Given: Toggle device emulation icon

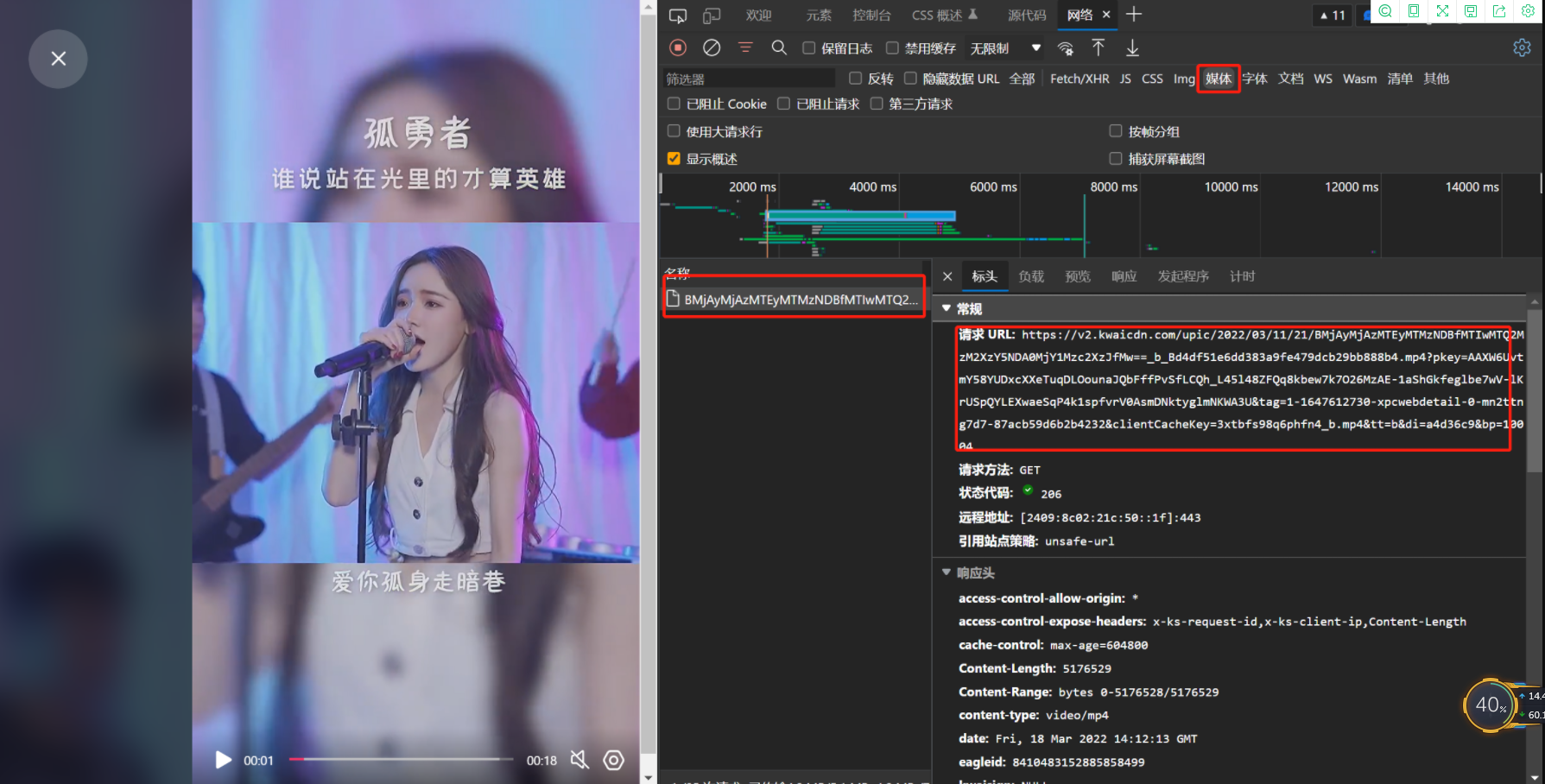Looking at the screenshot, I should pos(712,16).
